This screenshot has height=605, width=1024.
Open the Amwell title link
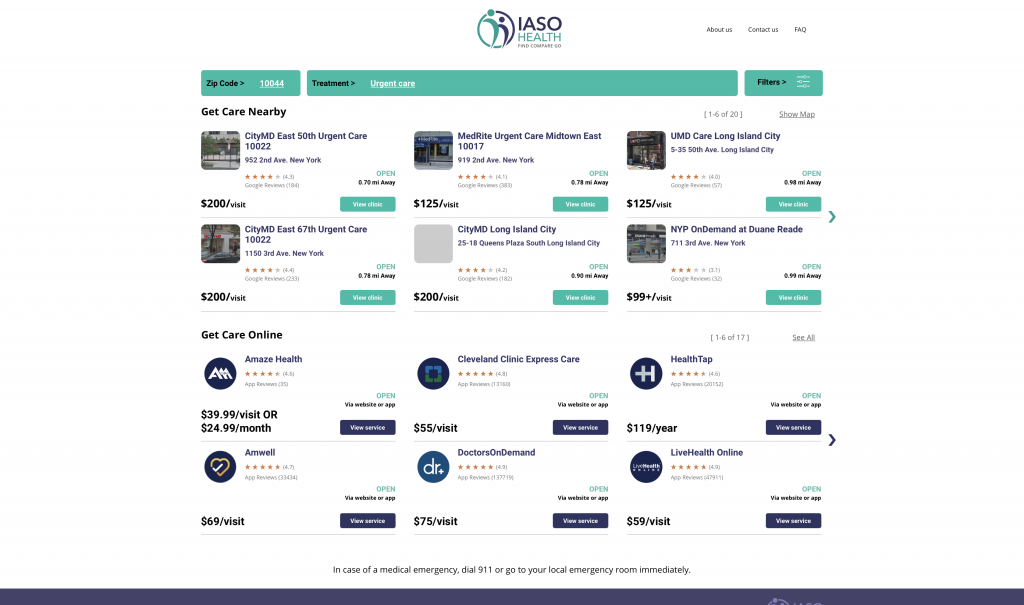[259, 453]
